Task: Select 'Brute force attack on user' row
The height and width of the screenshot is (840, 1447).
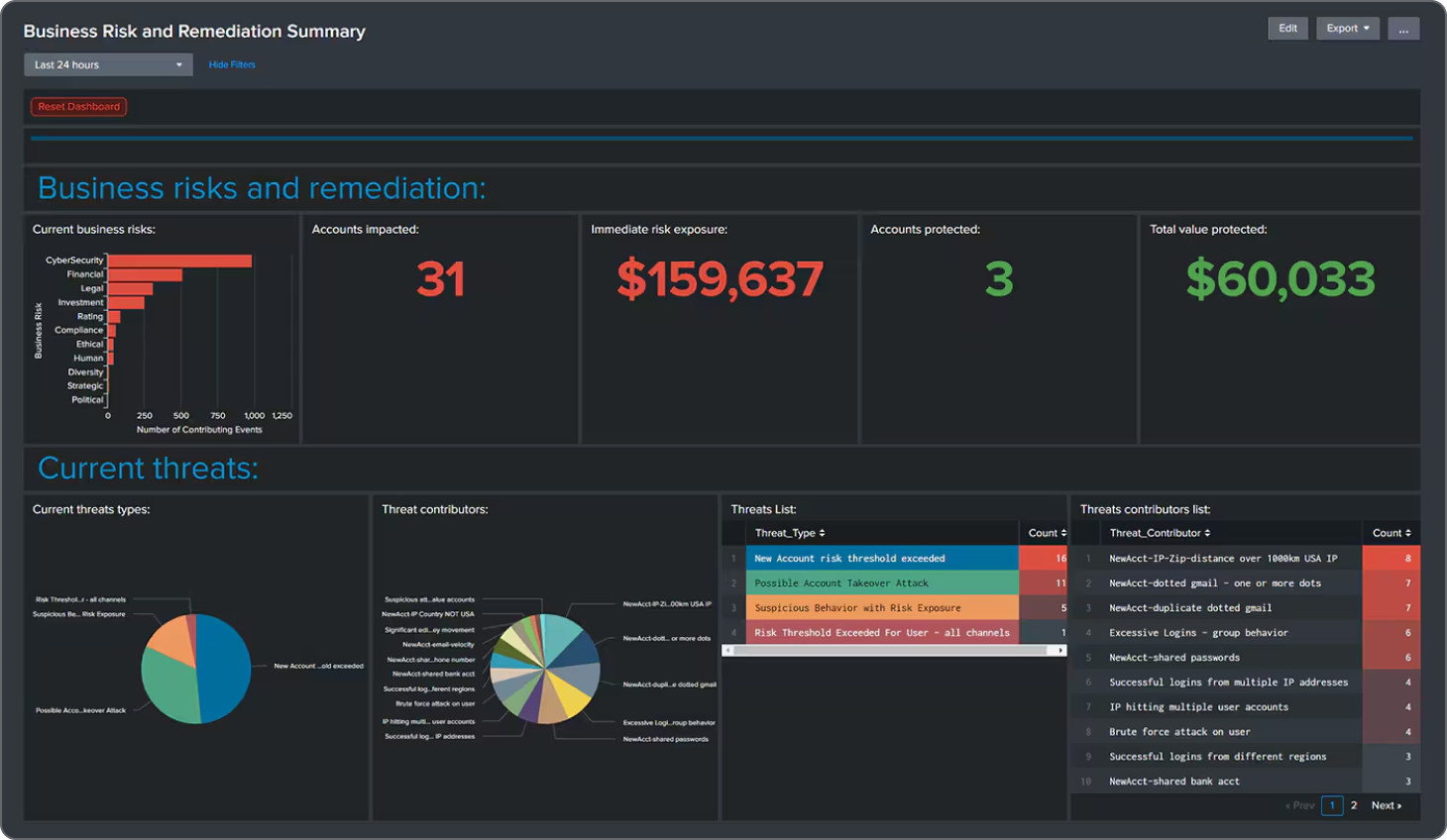Action: (1246, 732)
